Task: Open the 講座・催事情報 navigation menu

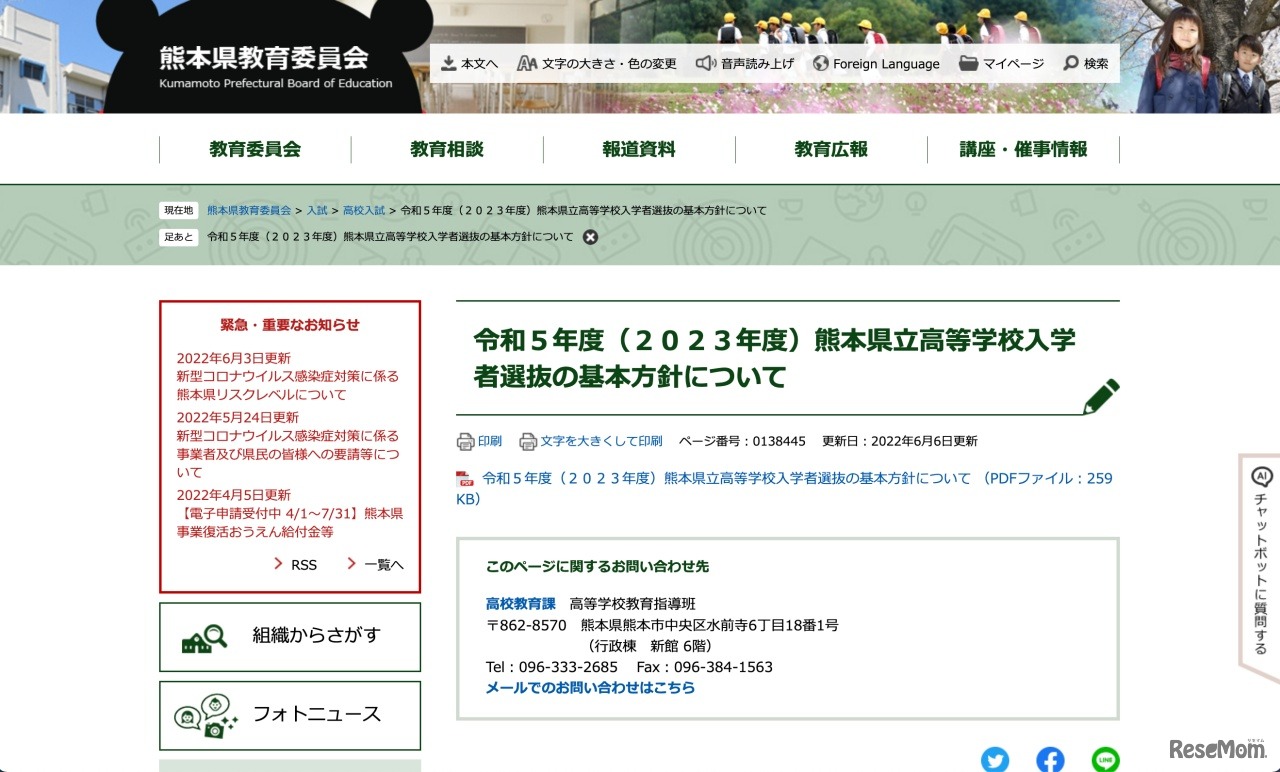Action: (1024, 148)
